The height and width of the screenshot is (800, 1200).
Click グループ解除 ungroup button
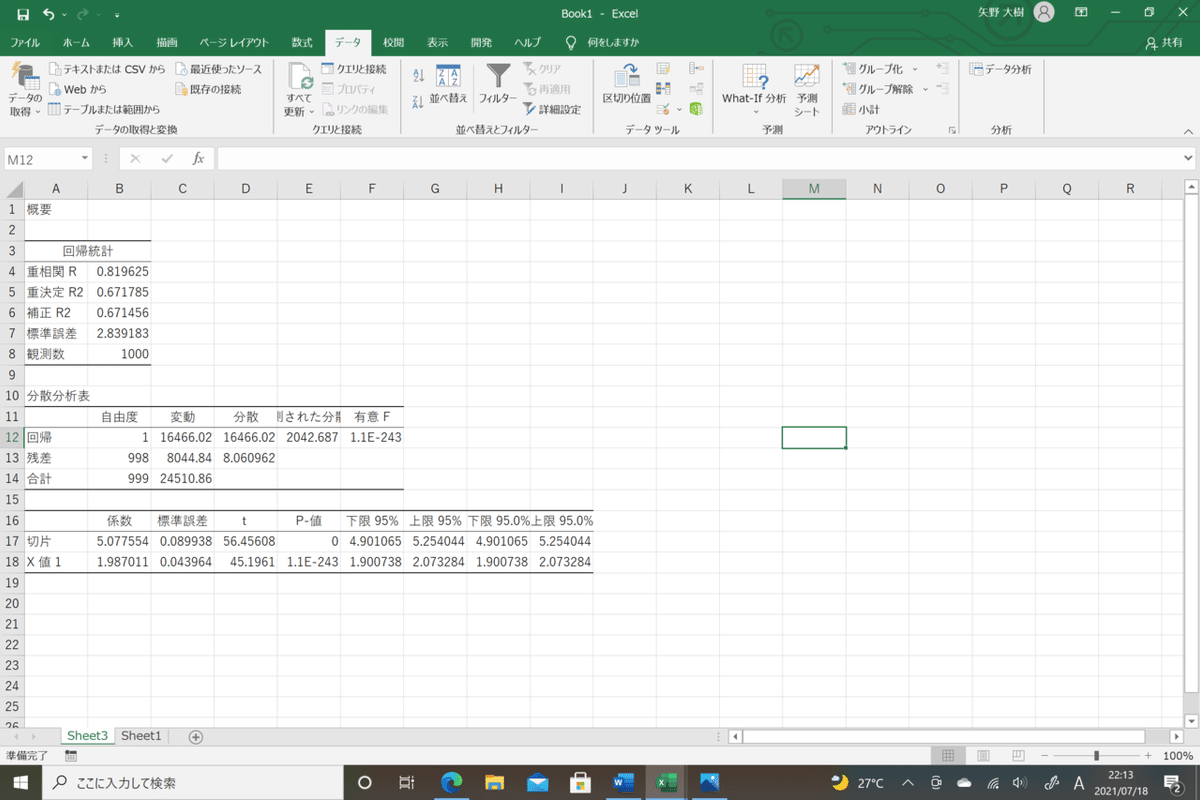(878, 89)
